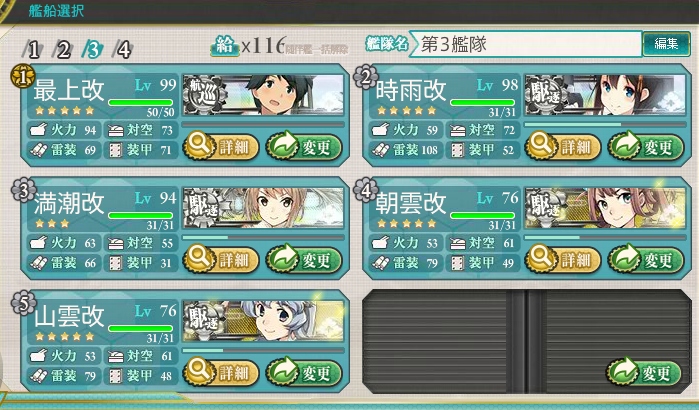Screen dimensions: 699x410
Task: Select fleet tab 4
Action: (x=123, y=49)
